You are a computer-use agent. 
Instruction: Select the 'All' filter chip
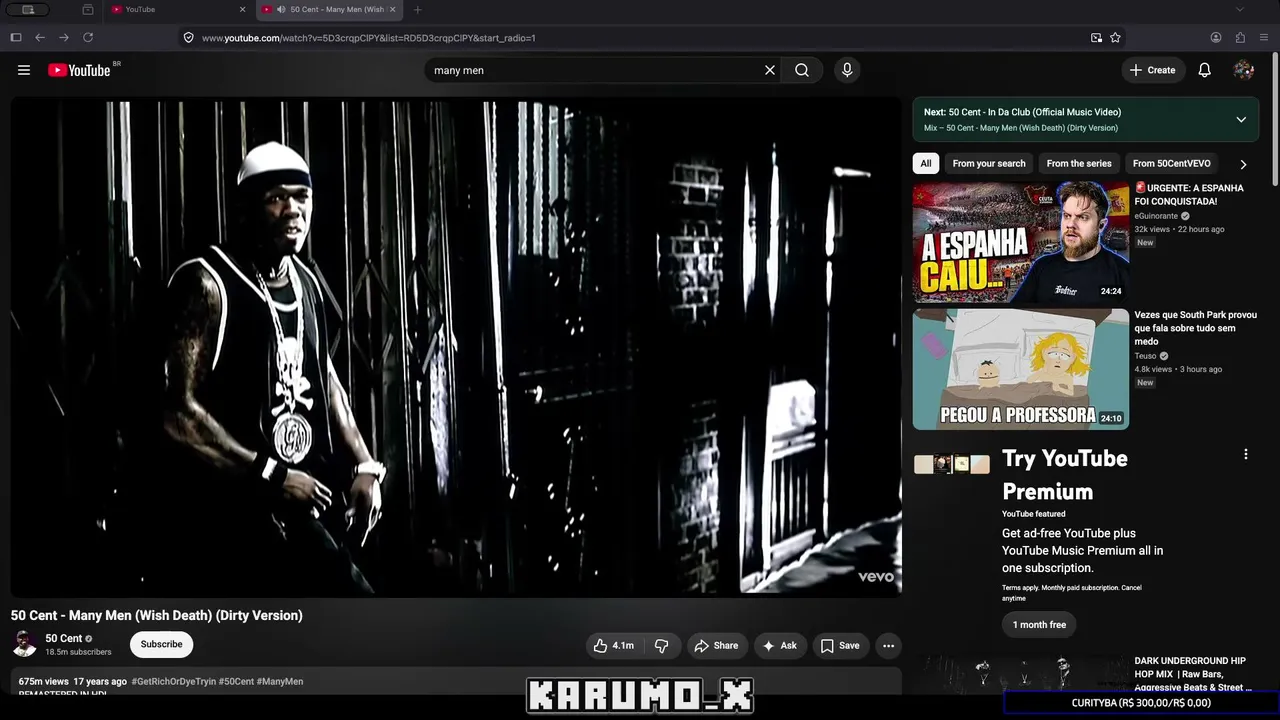click(x=926, y=164)
